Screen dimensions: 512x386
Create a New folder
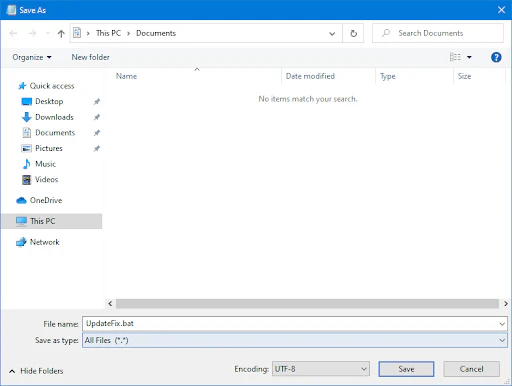[90, 57]
